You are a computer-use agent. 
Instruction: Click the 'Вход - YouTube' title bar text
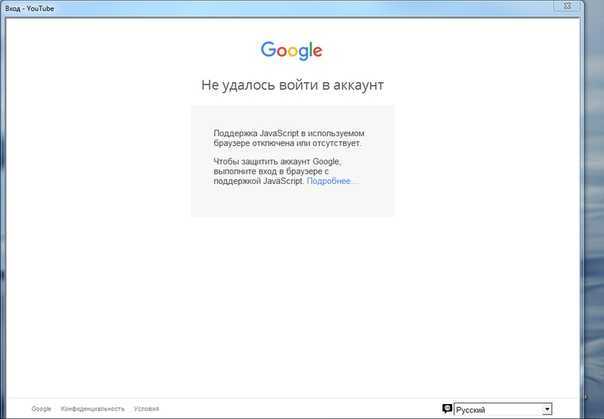(x=29, y=8)
